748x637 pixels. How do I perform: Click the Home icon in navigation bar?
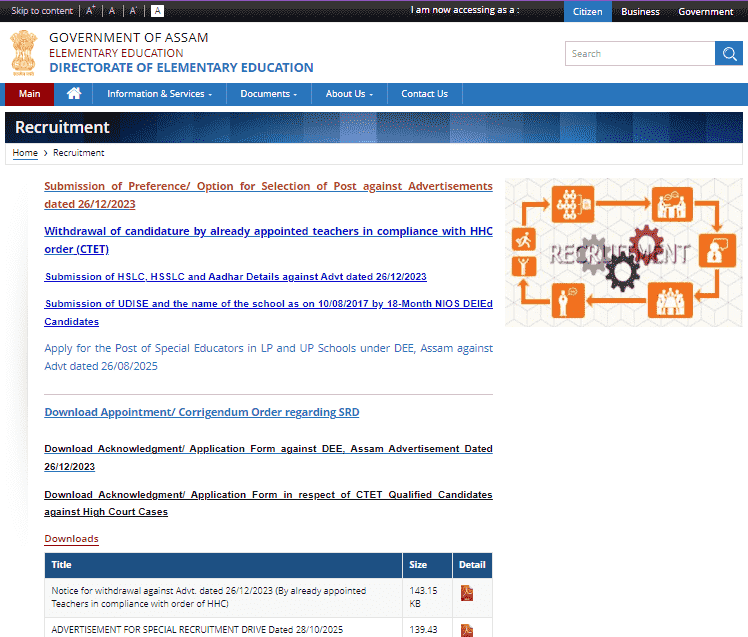point(73,94)
